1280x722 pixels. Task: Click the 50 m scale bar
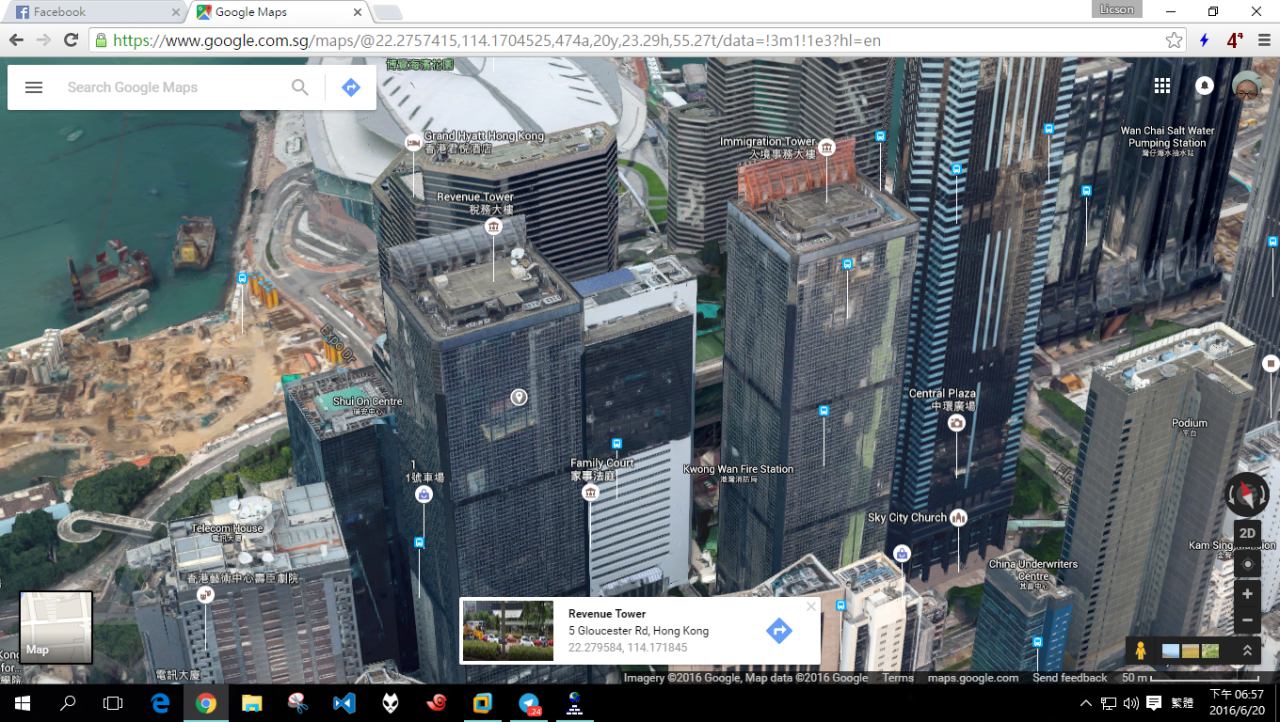(x=1190, y=678)
